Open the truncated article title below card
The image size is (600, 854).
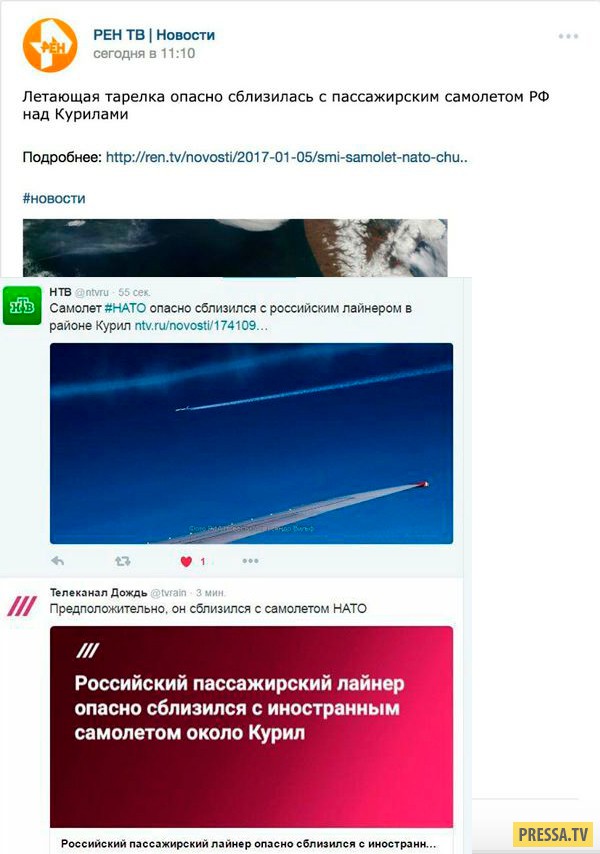point(249,844)
